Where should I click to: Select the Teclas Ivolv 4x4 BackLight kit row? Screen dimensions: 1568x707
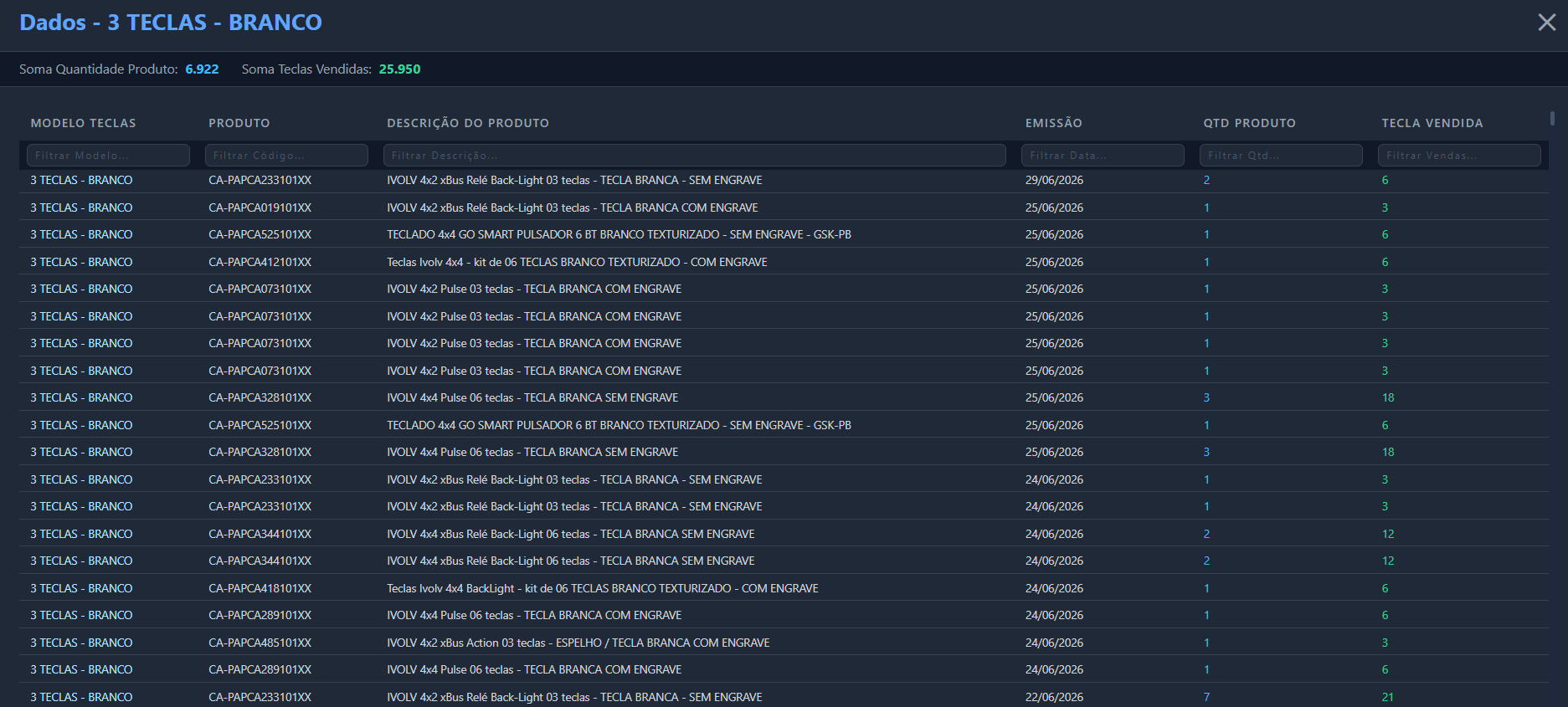pyautogui.click(x=784, y=588)
